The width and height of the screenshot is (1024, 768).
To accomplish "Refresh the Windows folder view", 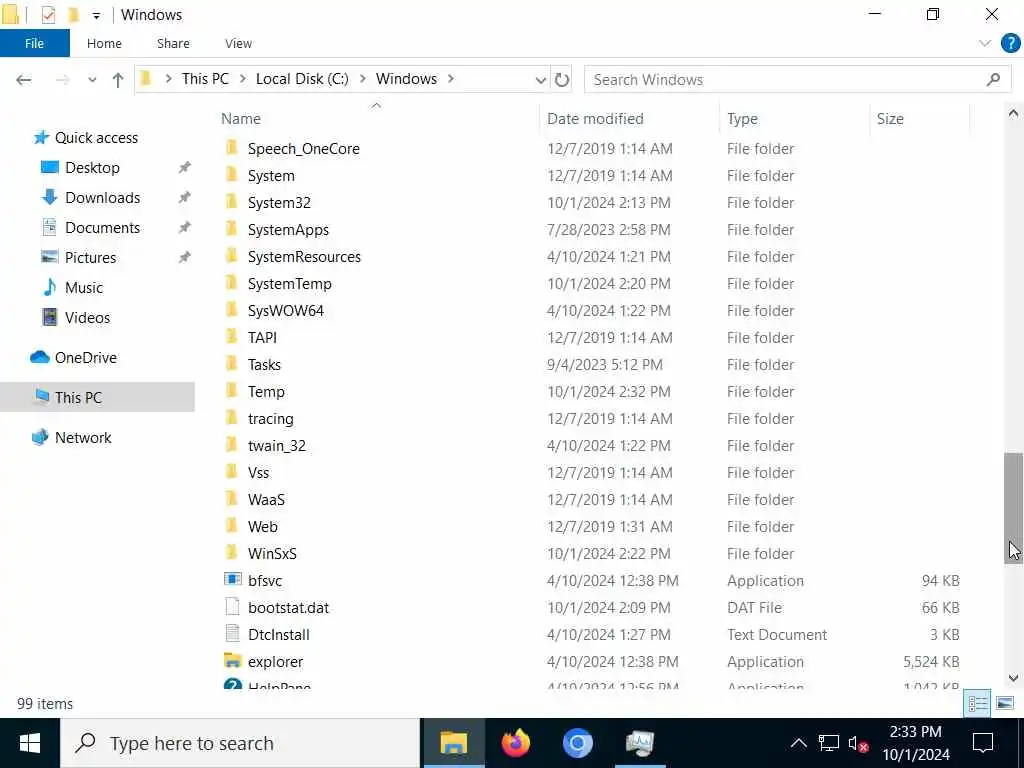I will point(562,80).
